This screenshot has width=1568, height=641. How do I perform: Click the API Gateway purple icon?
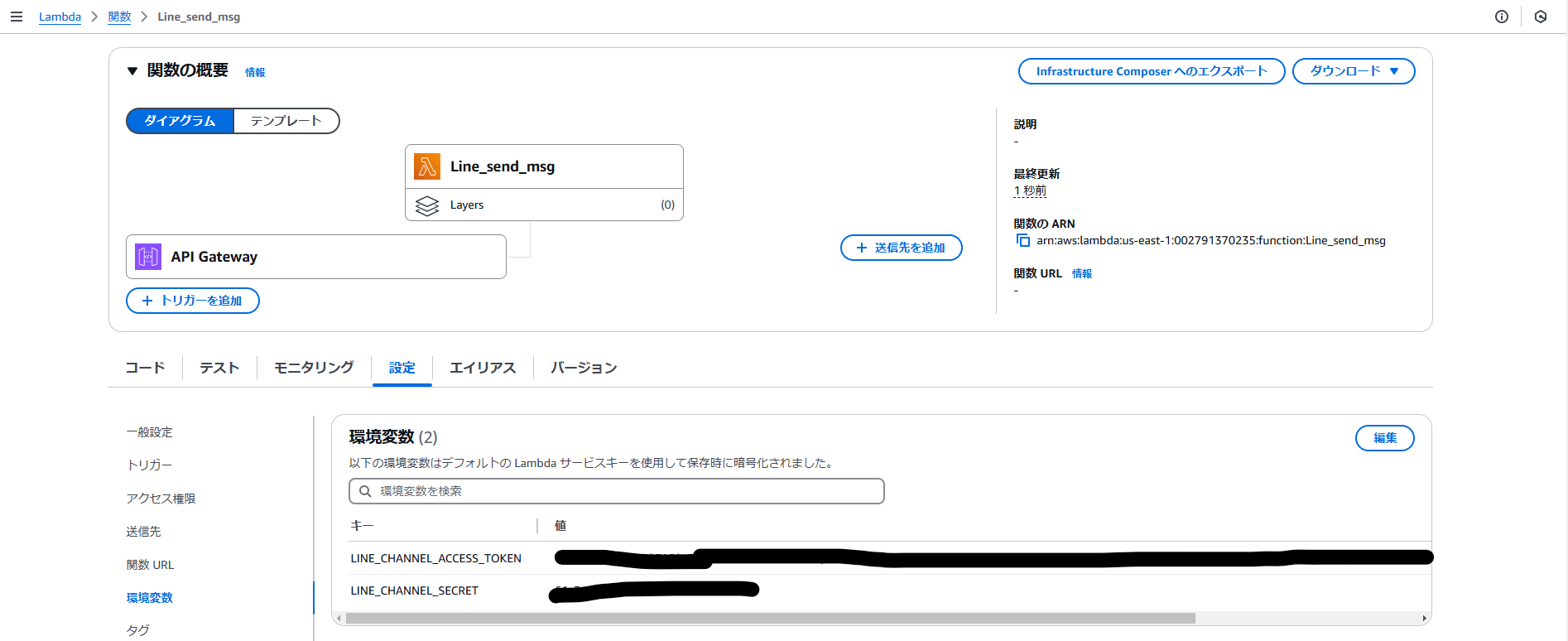(x=148, y=257)
